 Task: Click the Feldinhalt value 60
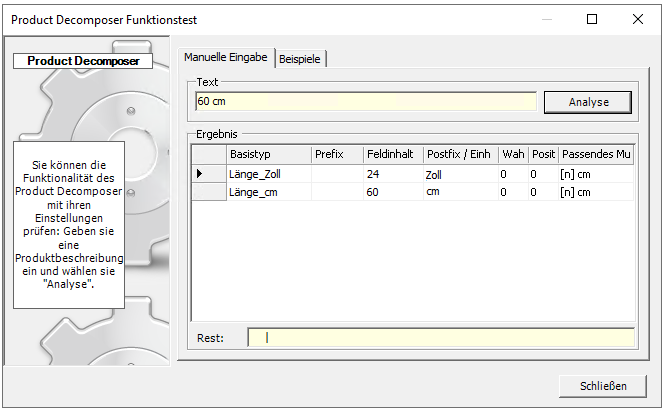pyautogui.click(x=394, y=192)
